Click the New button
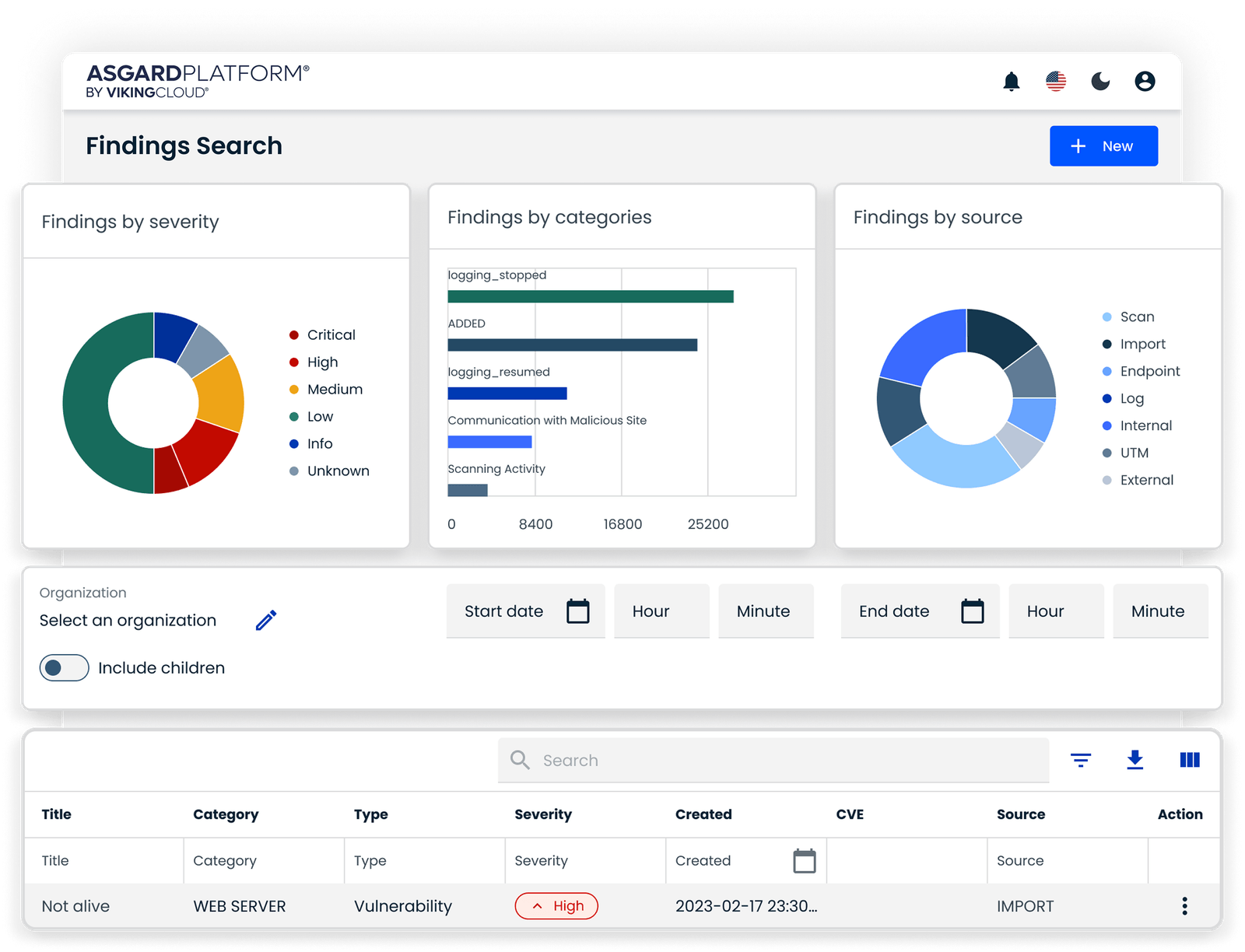Screen dimensions: 1245x952 [x=1103, y=145]
